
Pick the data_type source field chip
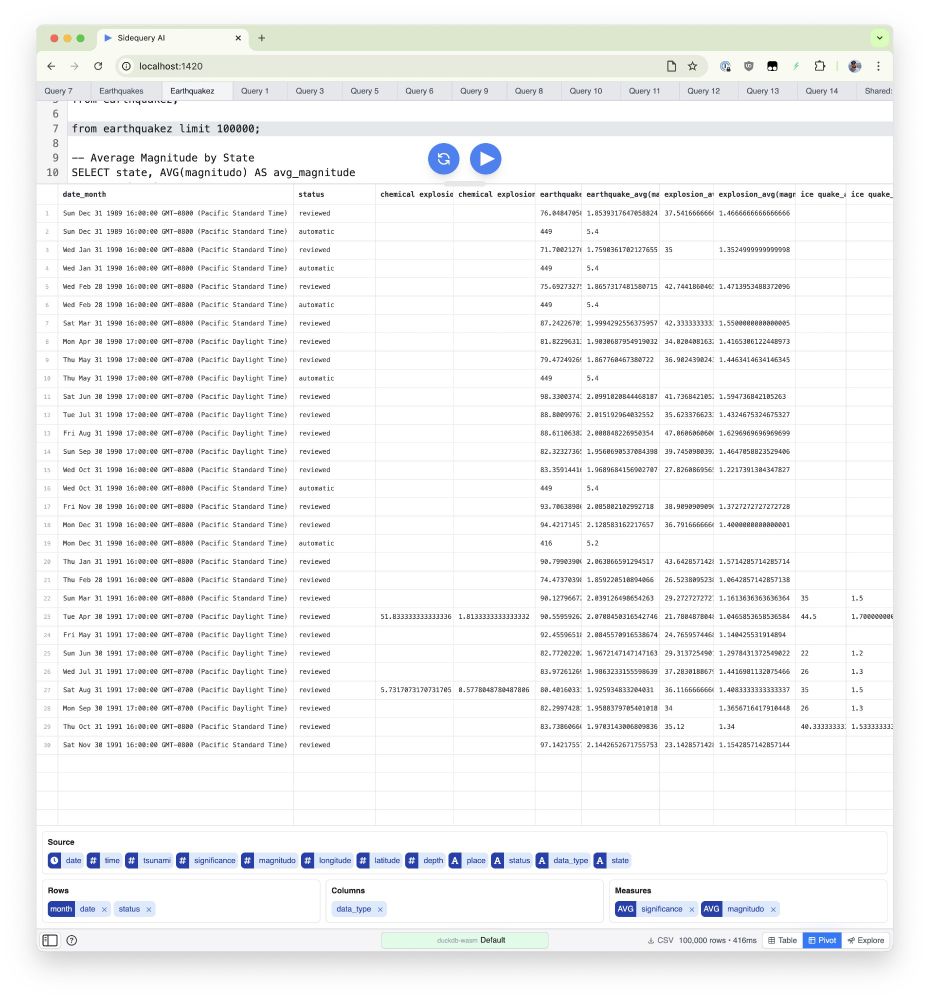[x=563, y=860]
